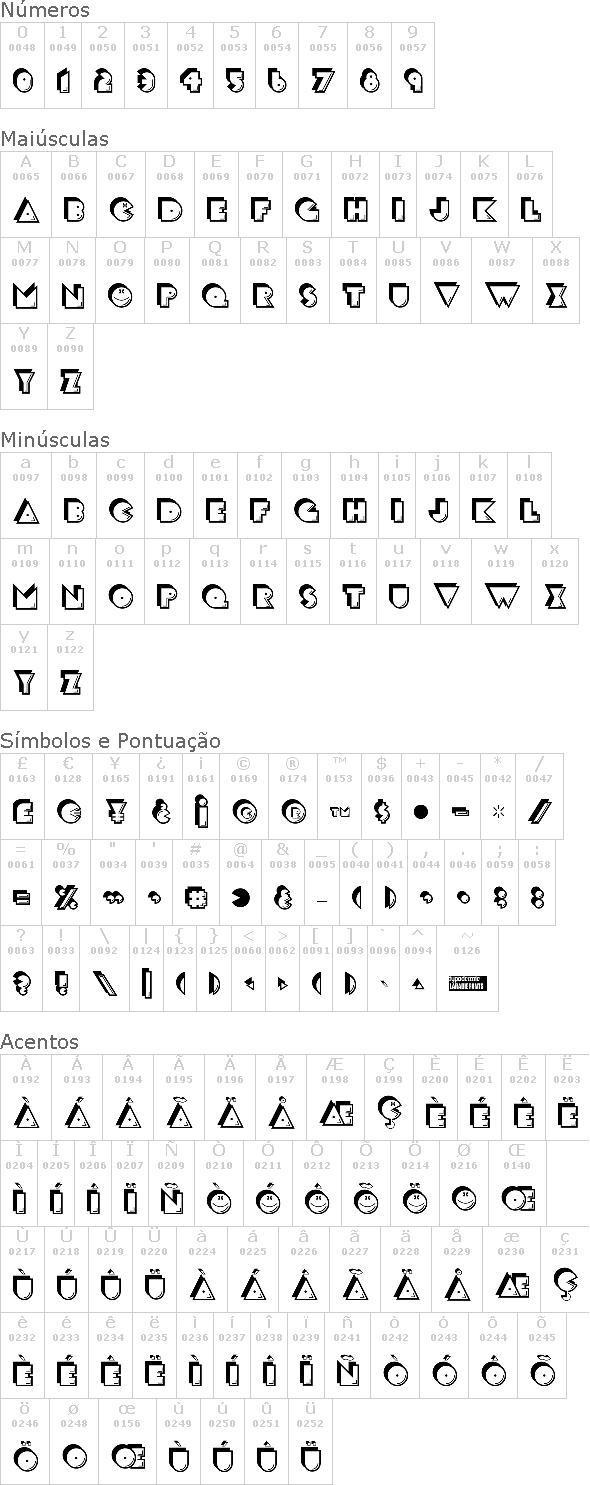Click the digit 0 glyph cell (0048)

22,65
